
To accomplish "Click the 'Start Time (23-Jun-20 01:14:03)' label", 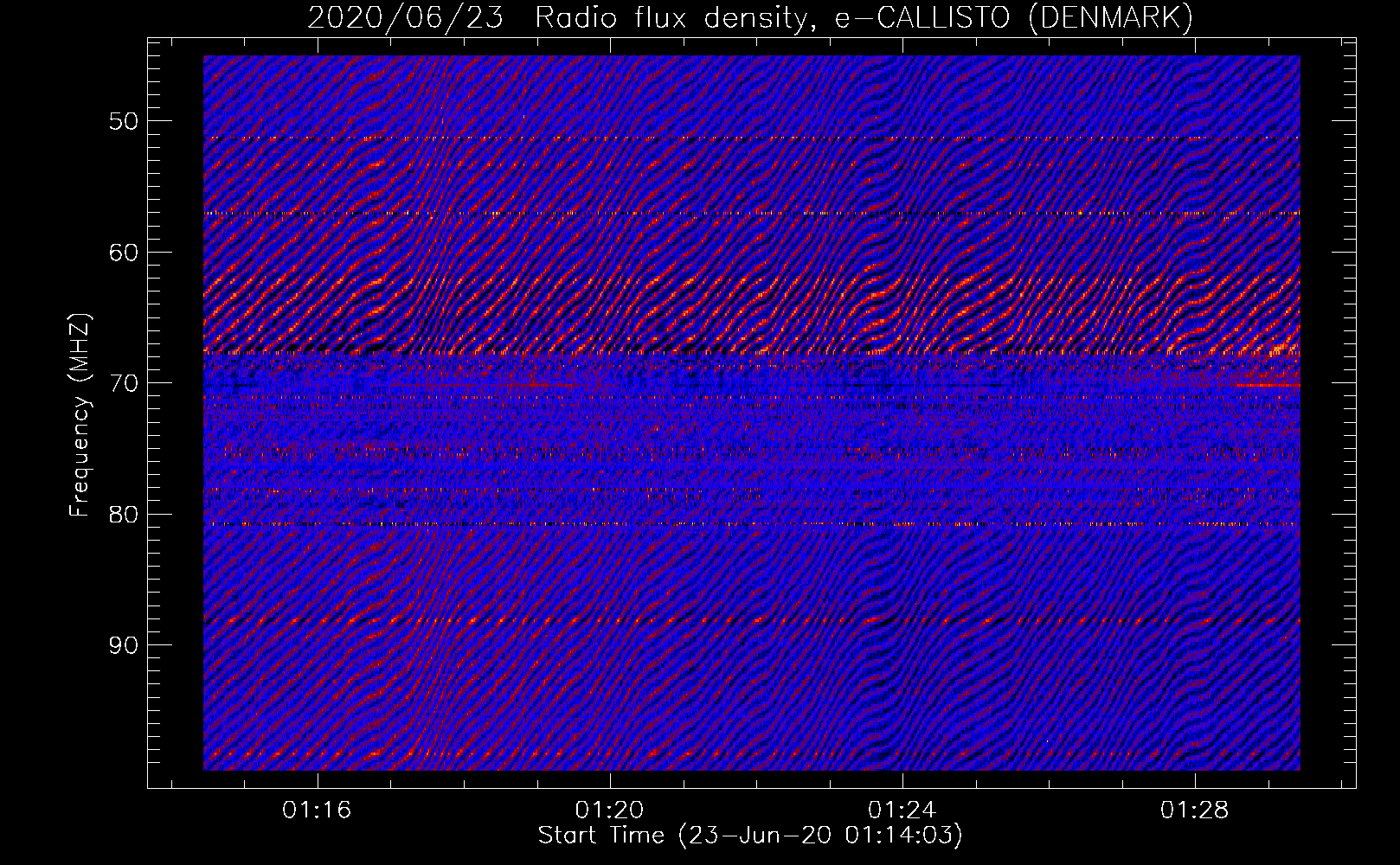I will click(x=750, y=836).
